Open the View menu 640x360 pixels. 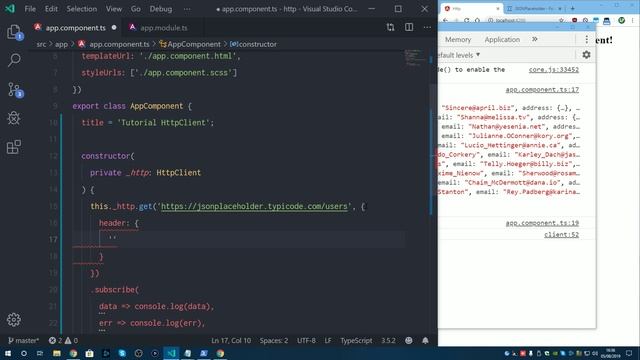pos(114,9)
